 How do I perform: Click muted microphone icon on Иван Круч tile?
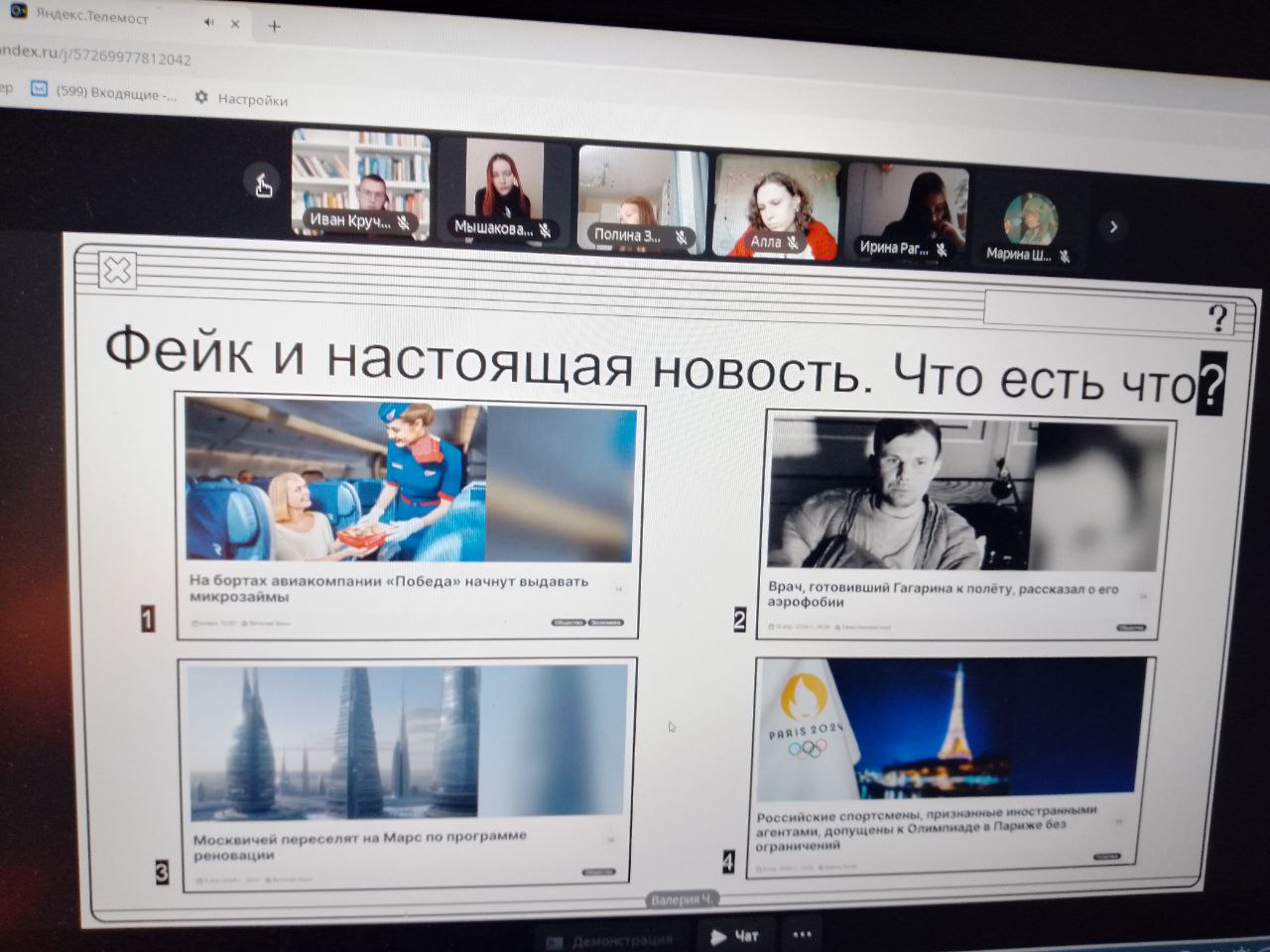point(403,222)
